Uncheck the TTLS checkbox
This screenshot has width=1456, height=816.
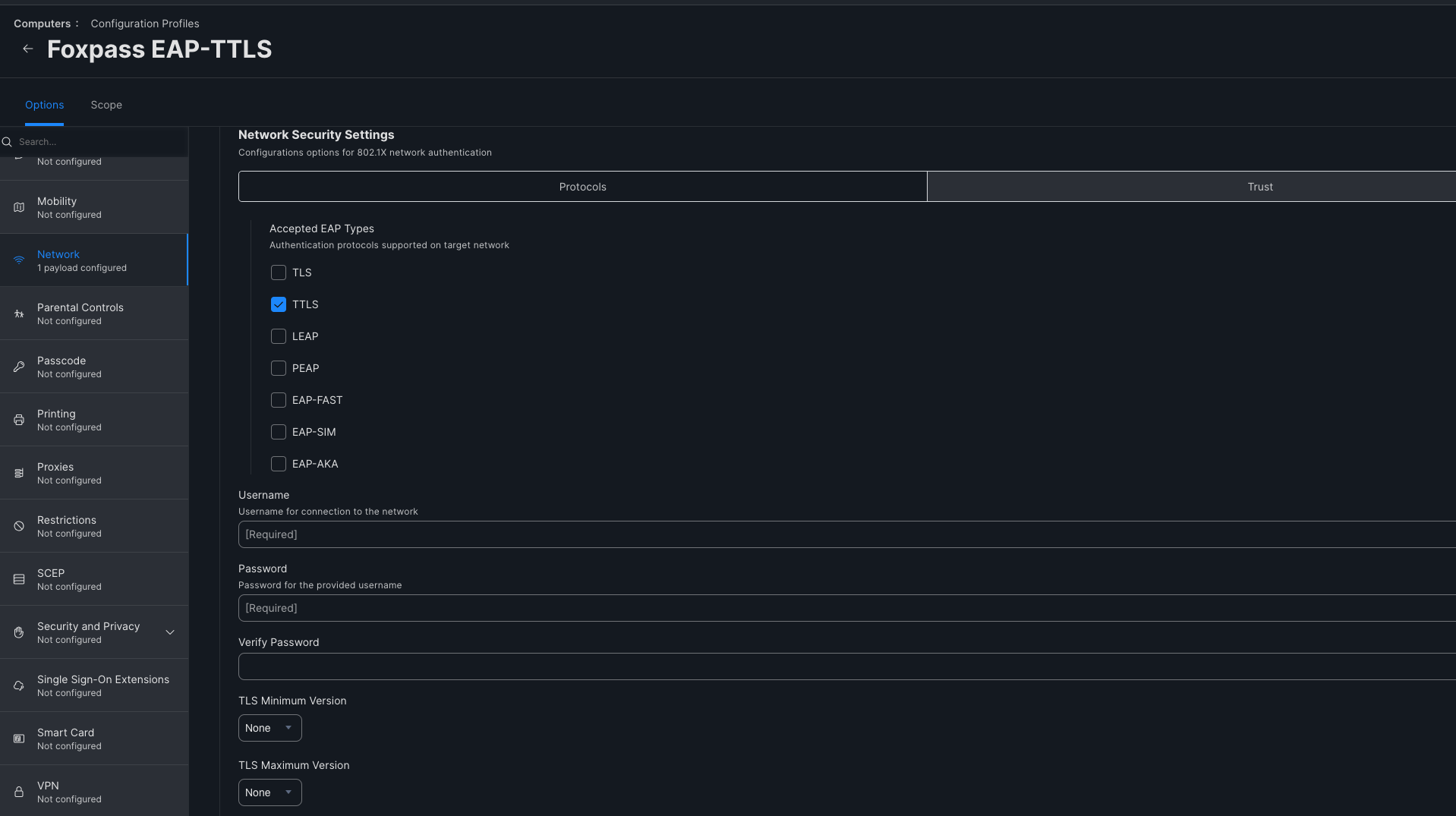coord(279,304)
